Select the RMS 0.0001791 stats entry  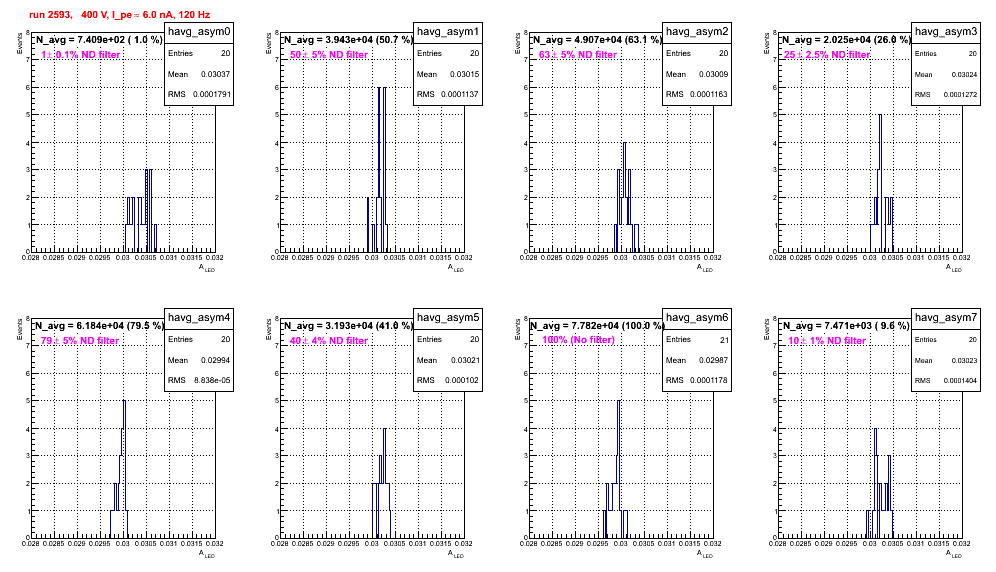point(199,94)
